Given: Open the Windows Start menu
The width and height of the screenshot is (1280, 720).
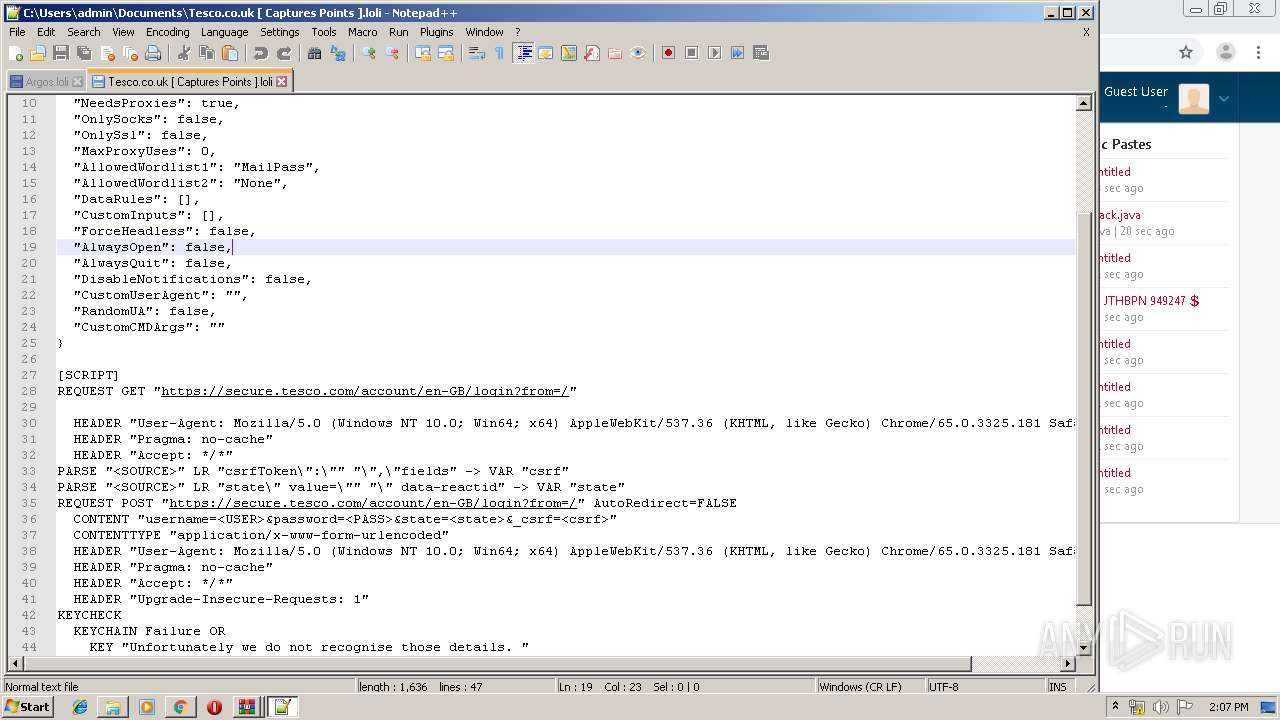Looking at the screenshot, I should pyautogui.click(x=28, y=707).
